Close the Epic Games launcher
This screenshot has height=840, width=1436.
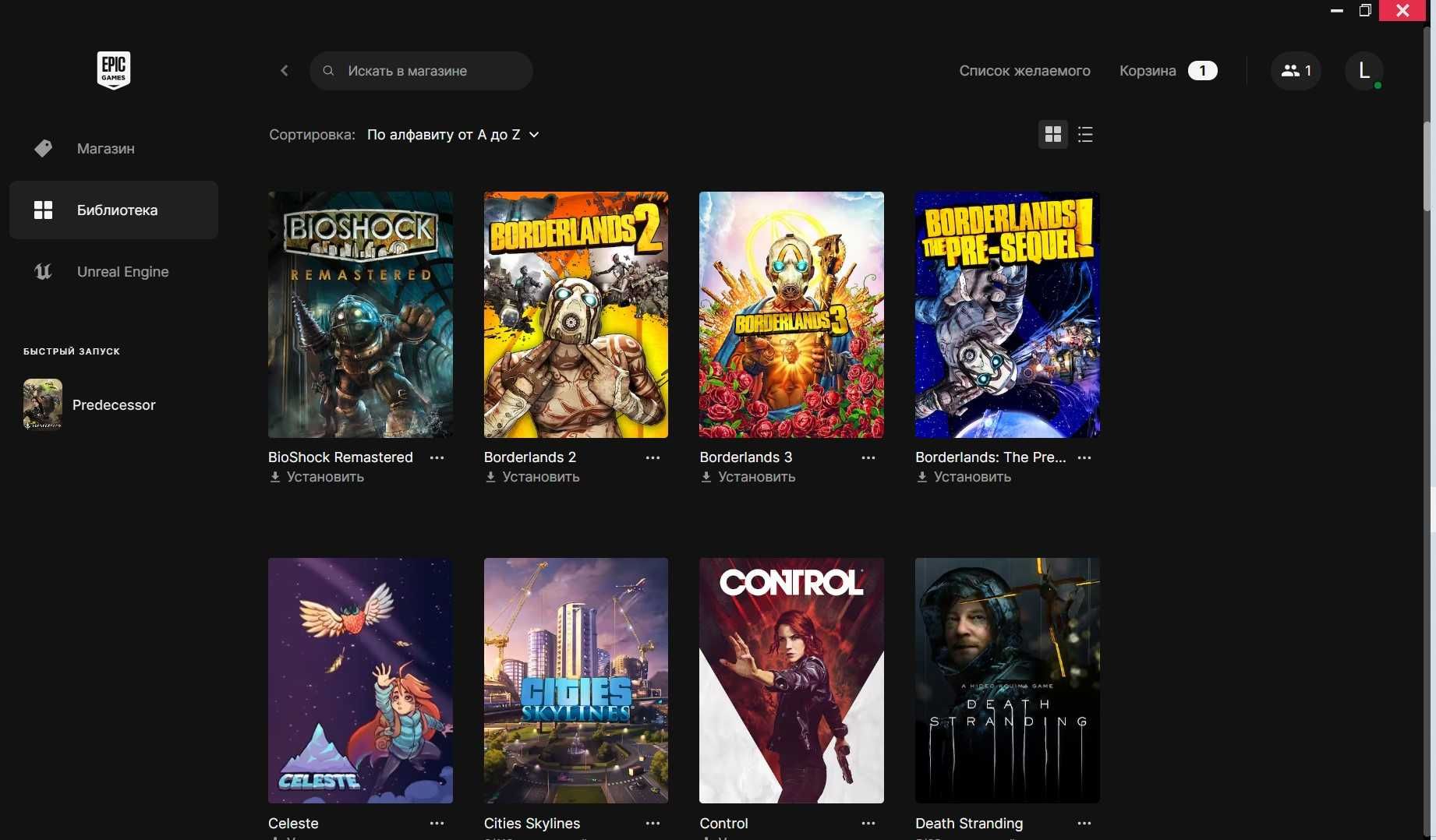(1402, 10)
